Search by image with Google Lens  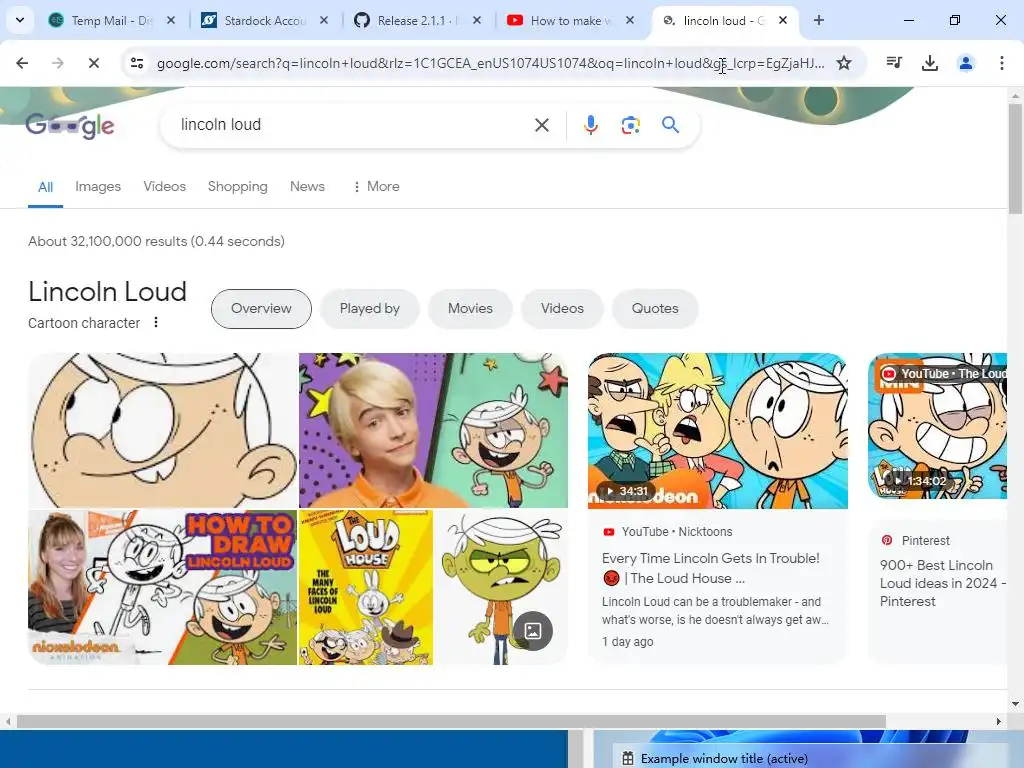[630, 125]
